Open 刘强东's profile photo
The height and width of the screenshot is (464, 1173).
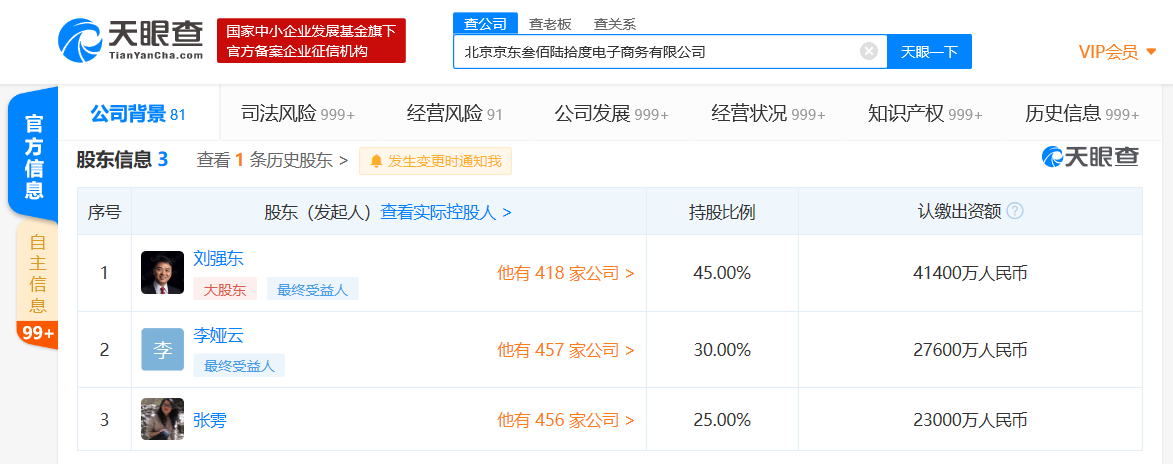coord(162,273)
